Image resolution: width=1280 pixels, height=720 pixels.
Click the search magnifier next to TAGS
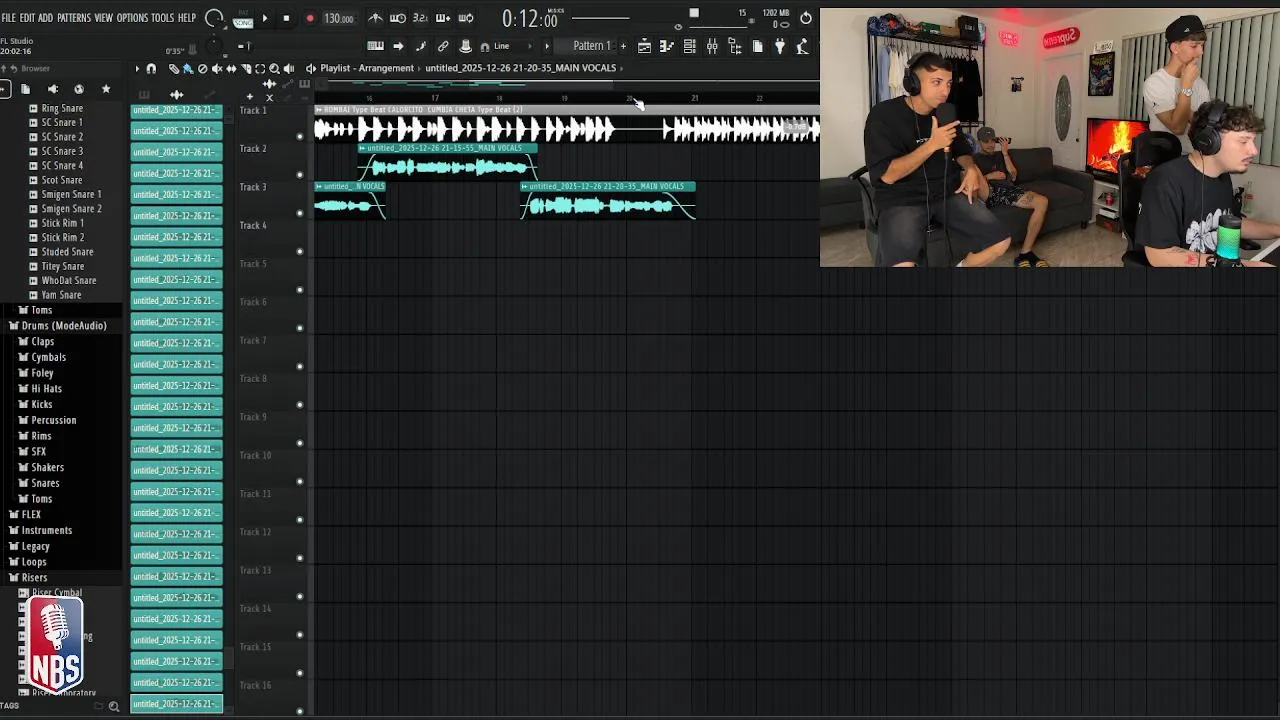point(114,706)
